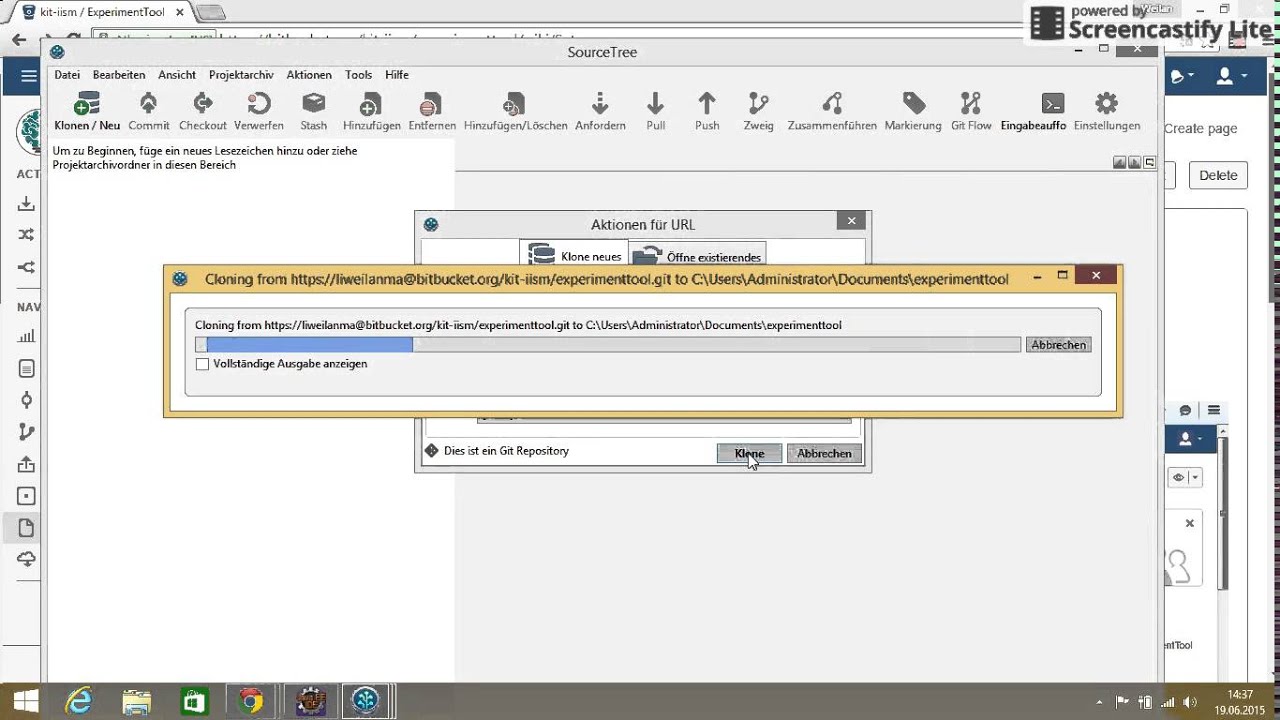Click Bitbucket sidebar pull requests icon
1280x720 pixels.
click(x=26, y=464)
